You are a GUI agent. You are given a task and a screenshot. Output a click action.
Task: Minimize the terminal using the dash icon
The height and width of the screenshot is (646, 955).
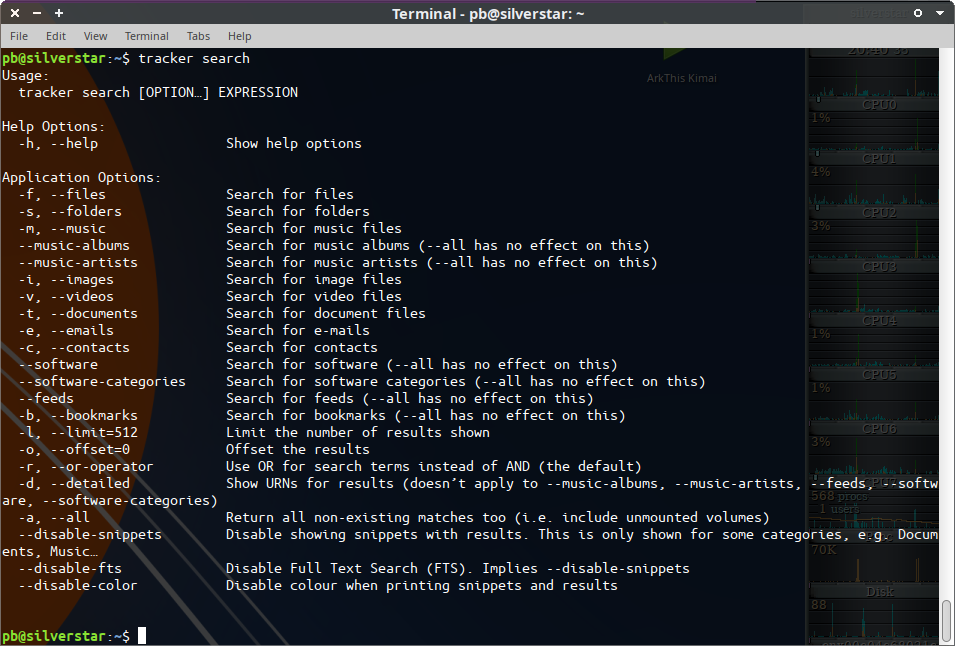(x=37, y=13)
